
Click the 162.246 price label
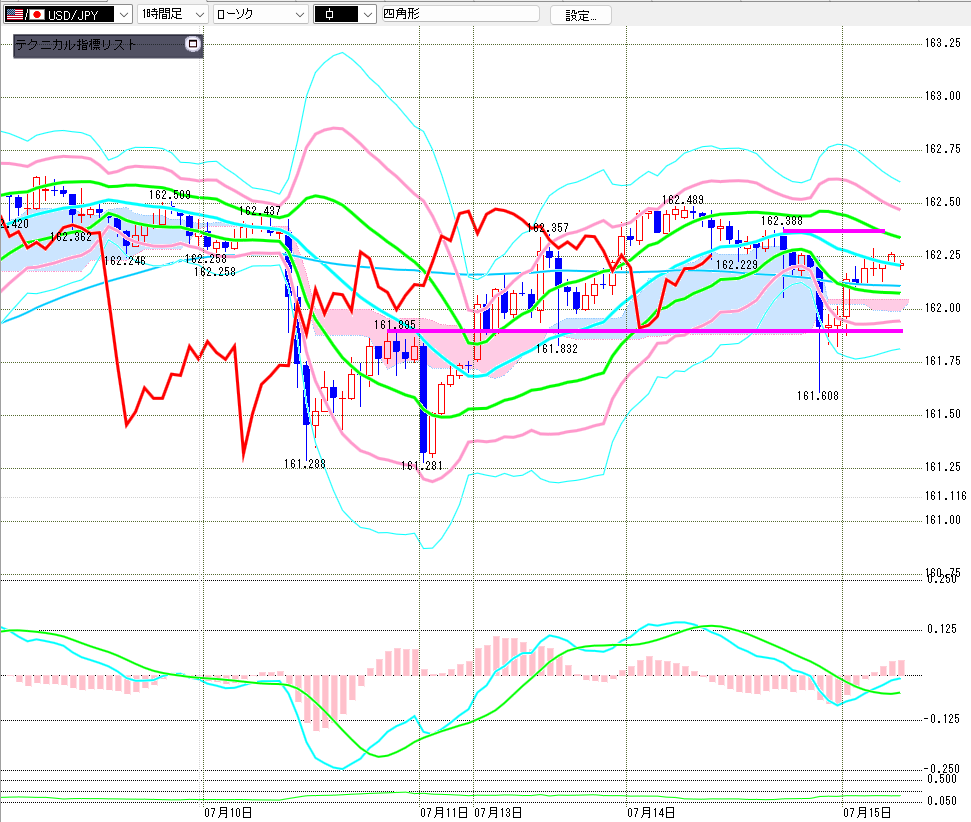tap(124, 261)
